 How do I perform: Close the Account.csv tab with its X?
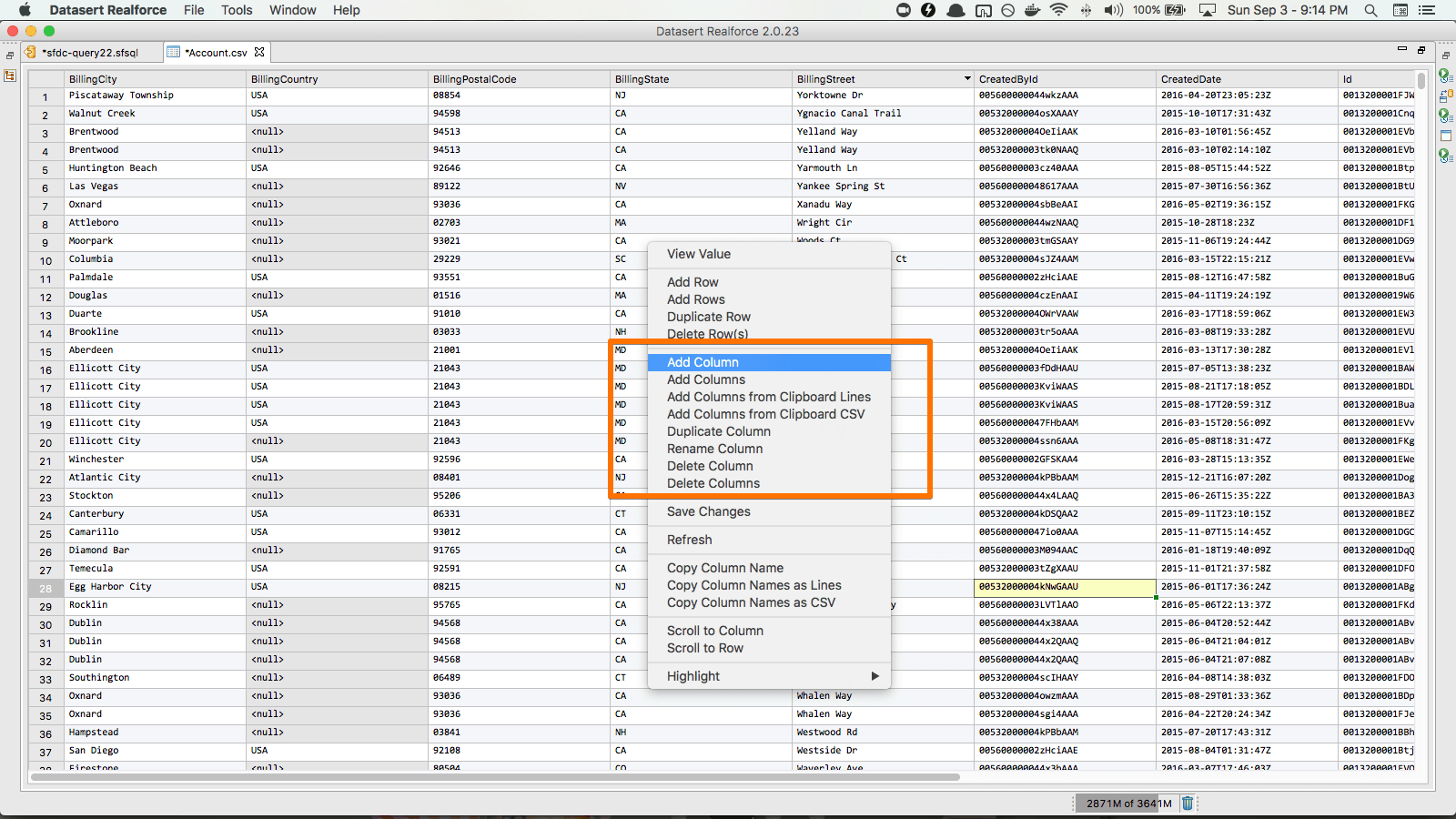259,52
